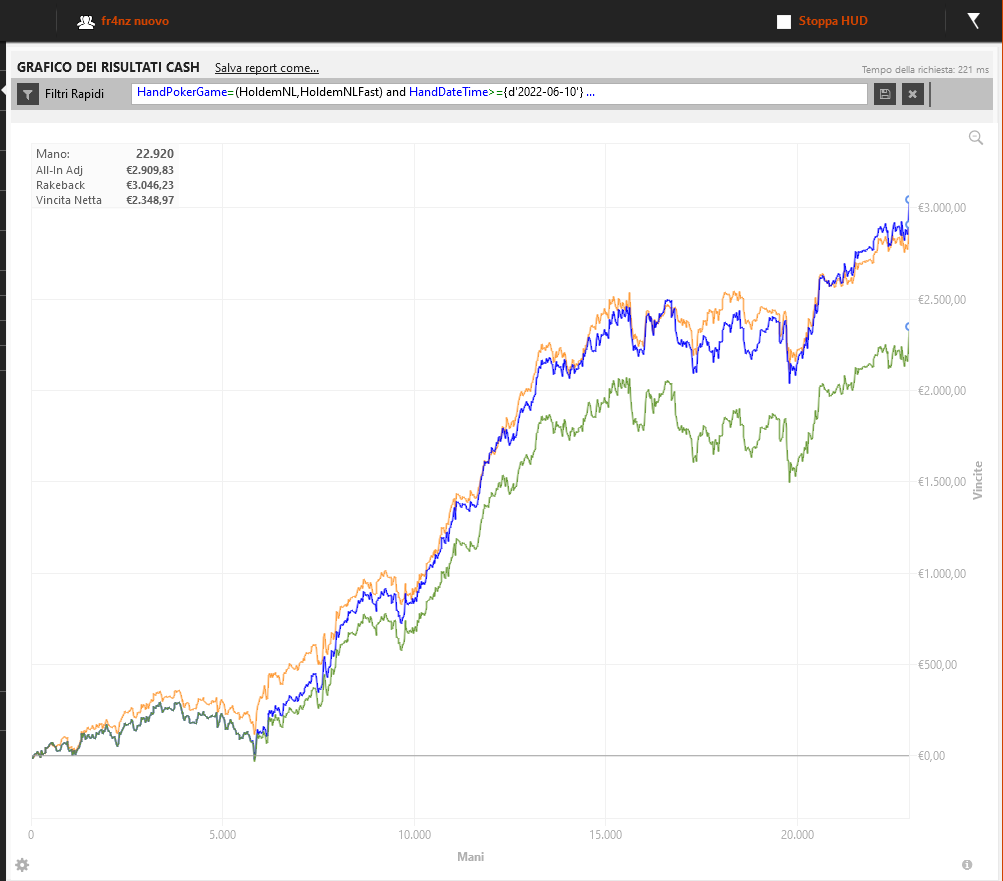Screen dimensions: 1003x881
Task: Click the Vincita Netta legend label
Action: [68, 200]
